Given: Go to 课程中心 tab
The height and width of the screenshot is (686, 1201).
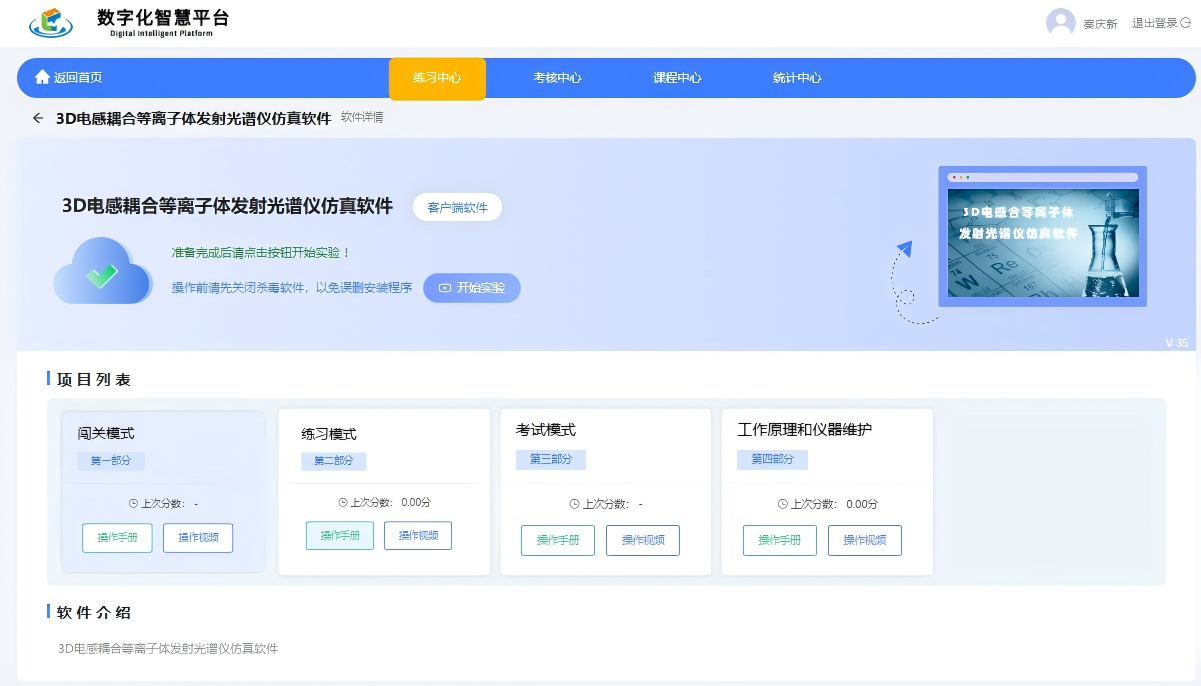Looking at the screenshot, I should (677, 78).
